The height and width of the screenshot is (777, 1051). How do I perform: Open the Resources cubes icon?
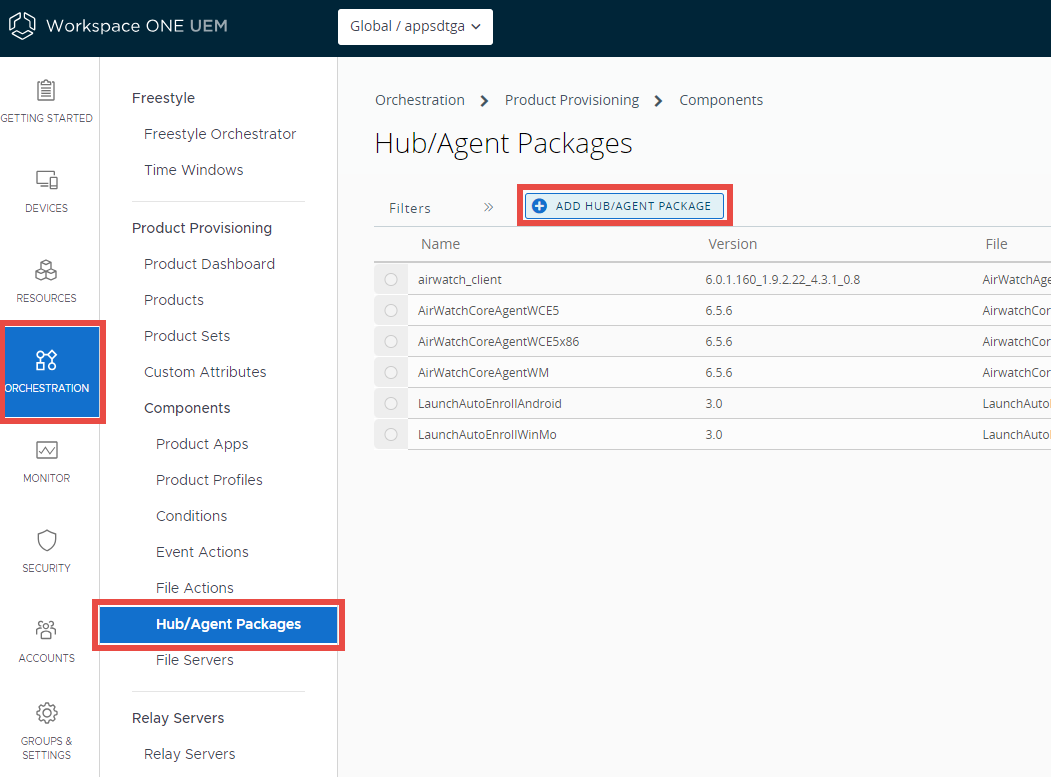46,270
